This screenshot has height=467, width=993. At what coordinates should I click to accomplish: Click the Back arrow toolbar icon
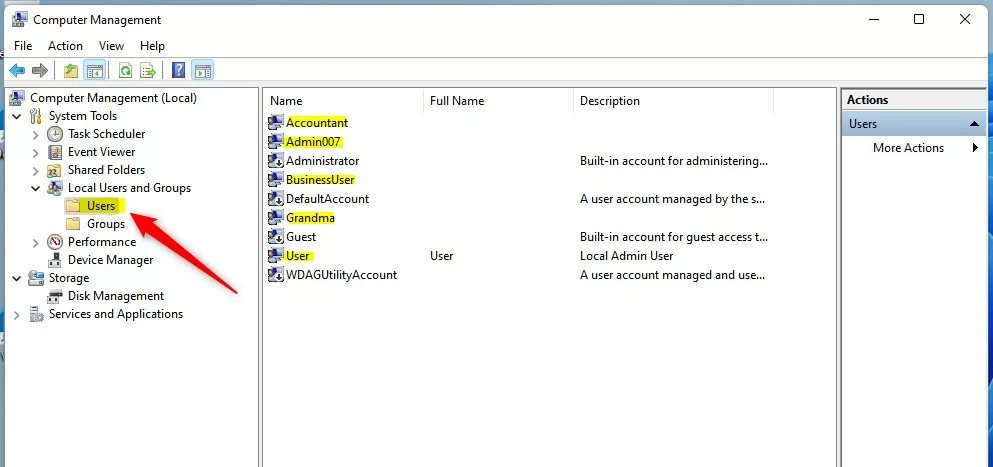pos(17,70)
